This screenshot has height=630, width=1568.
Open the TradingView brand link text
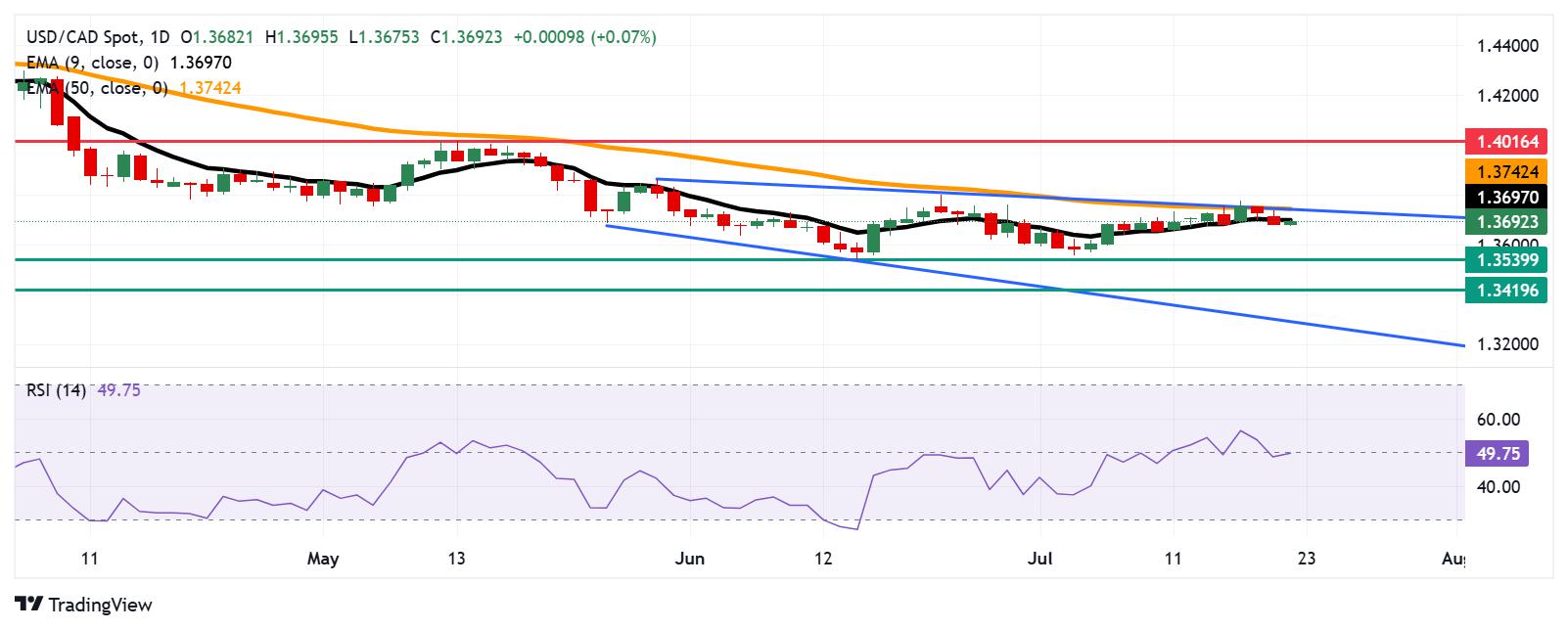(x=99, y=605)
